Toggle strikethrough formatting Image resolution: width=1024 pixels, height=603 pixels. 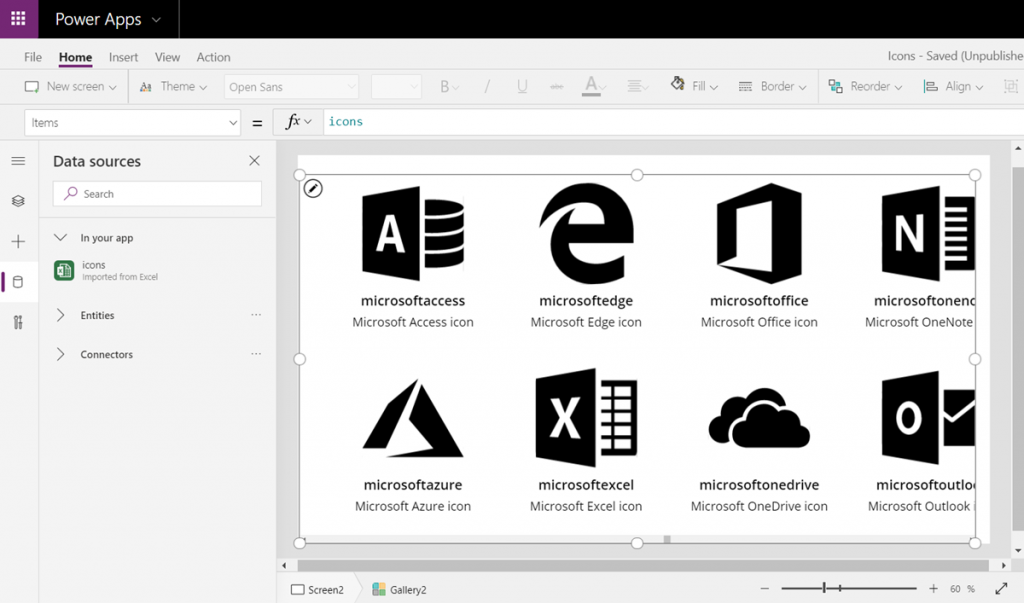click(x=556, y=87)
